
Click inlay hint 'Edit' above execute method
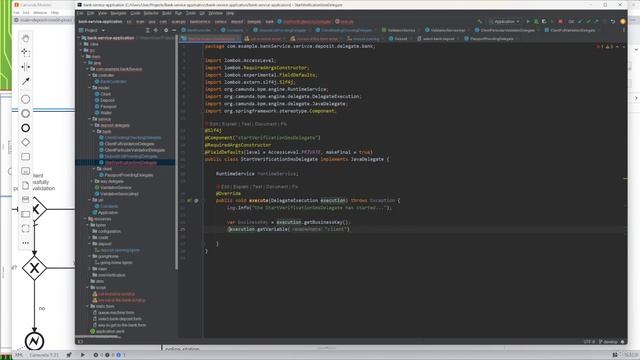225,187
